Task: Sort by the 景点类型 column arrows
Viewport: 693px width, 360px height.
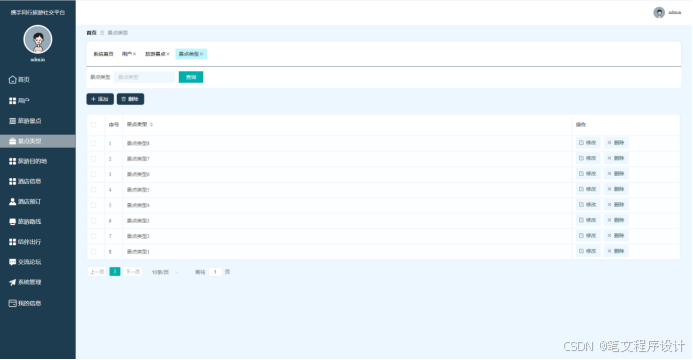Action: click(x=151, y=125)
